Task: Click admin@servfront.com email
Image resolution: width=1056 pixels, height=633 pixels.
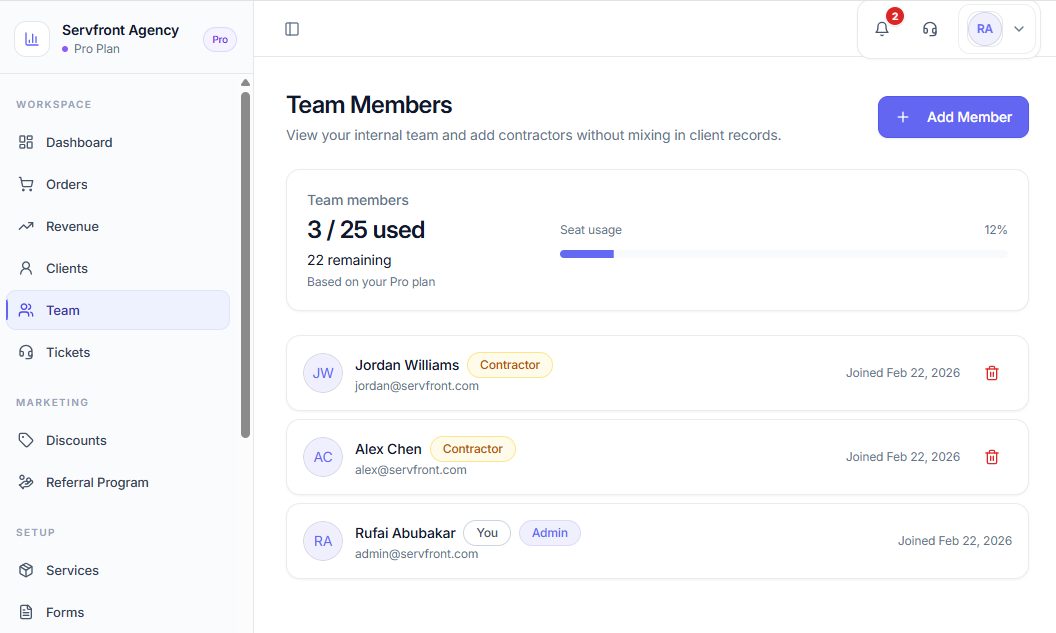Action: pos(416,554)
